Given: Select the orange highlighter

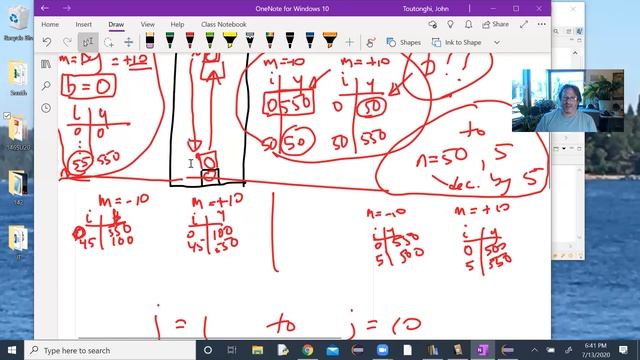Looking at the screenshot, I should [330, 41].
